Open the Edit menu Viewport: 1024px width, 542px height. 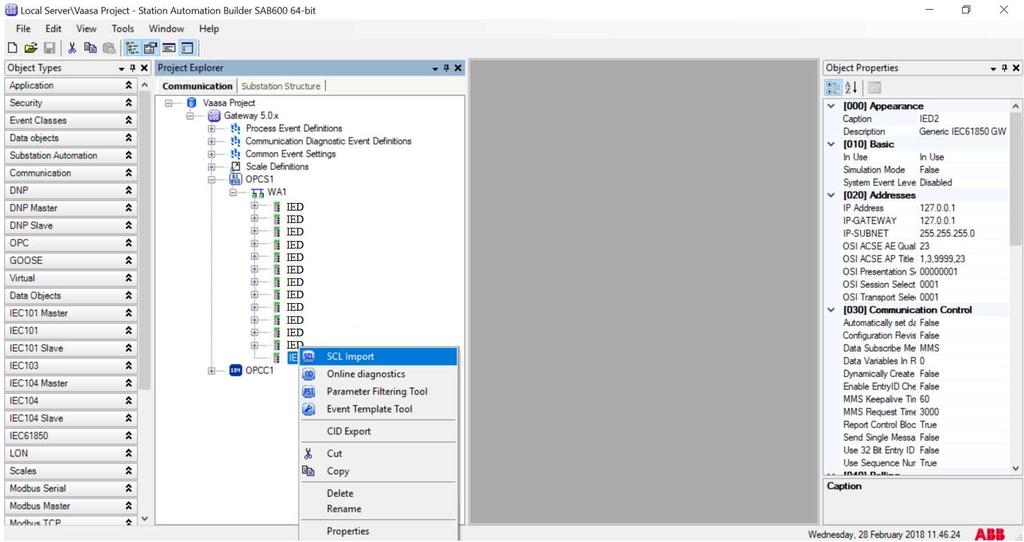click(53, 29)
